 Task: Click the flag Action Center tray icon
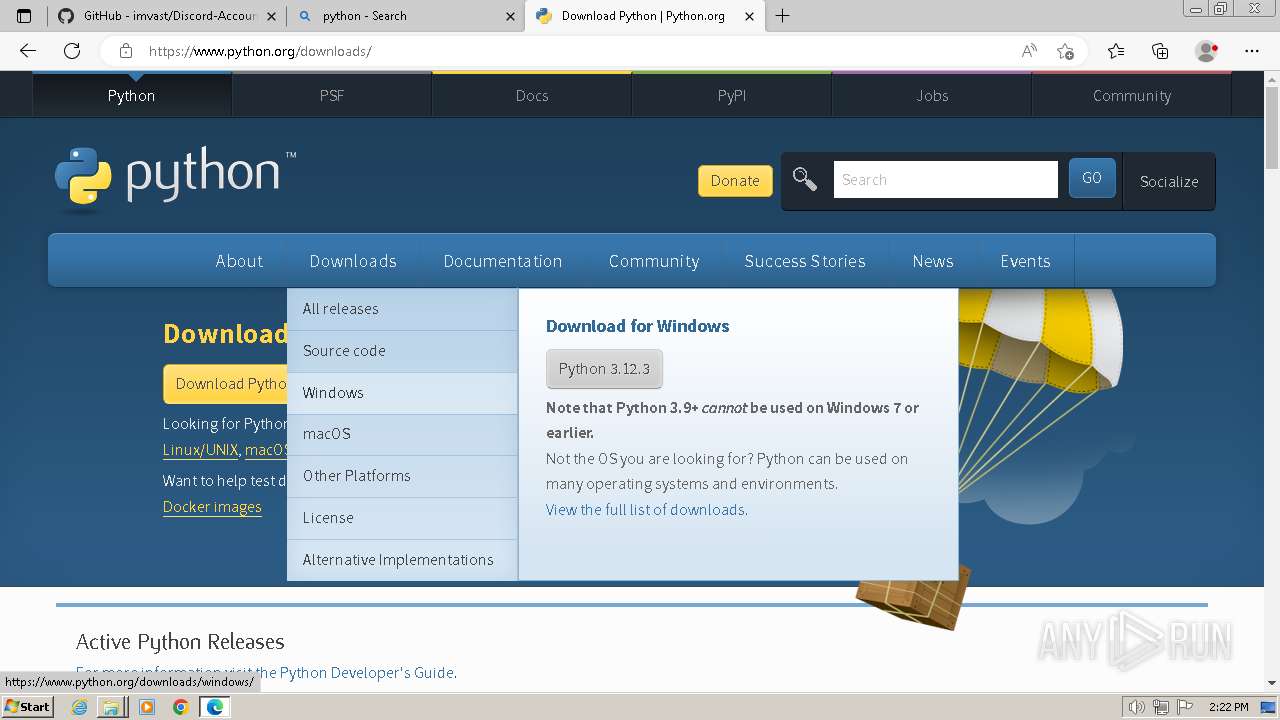[x=1186, y=707]
